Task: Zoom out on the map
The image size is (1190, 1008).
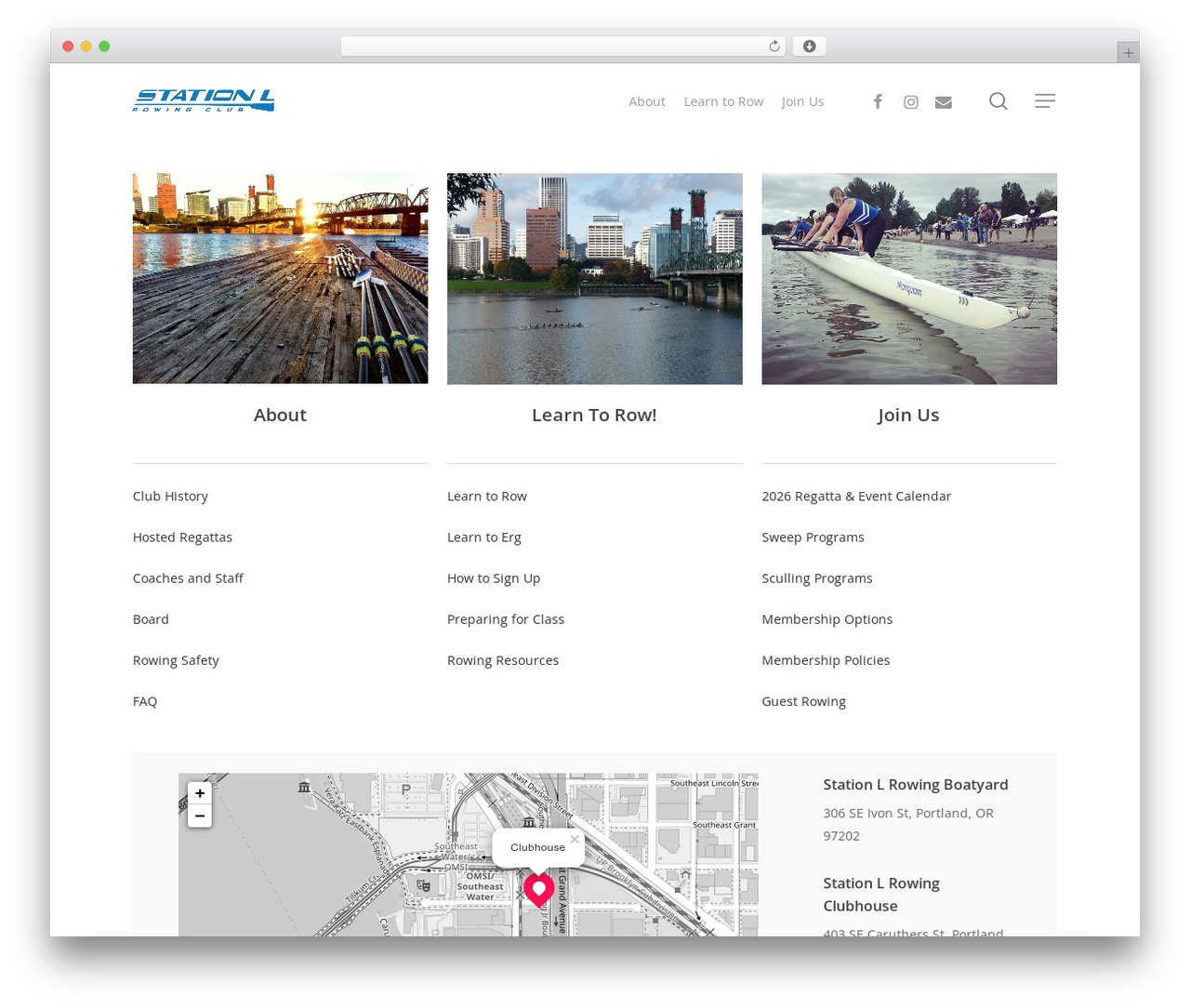Action: 200,816
